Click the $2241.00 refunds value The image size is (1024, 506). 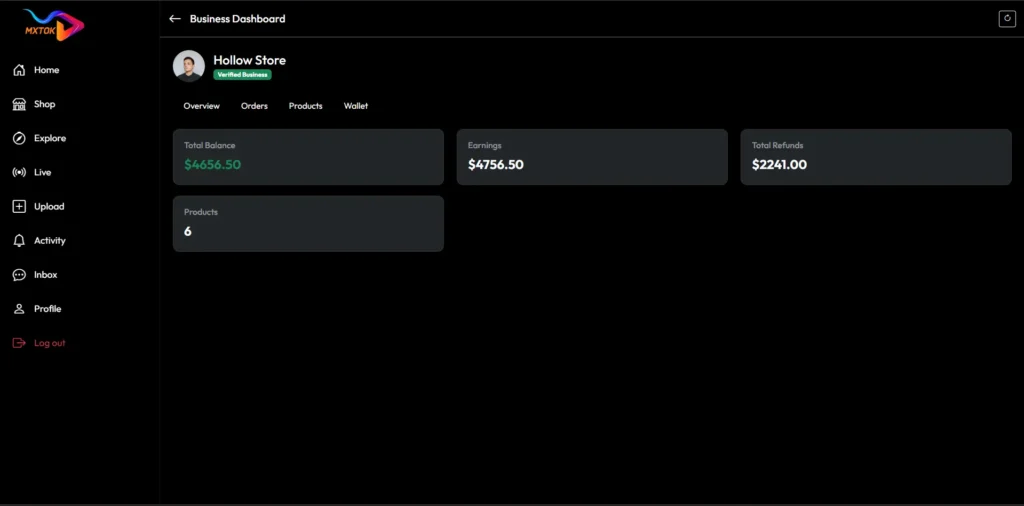coord(779,165)
